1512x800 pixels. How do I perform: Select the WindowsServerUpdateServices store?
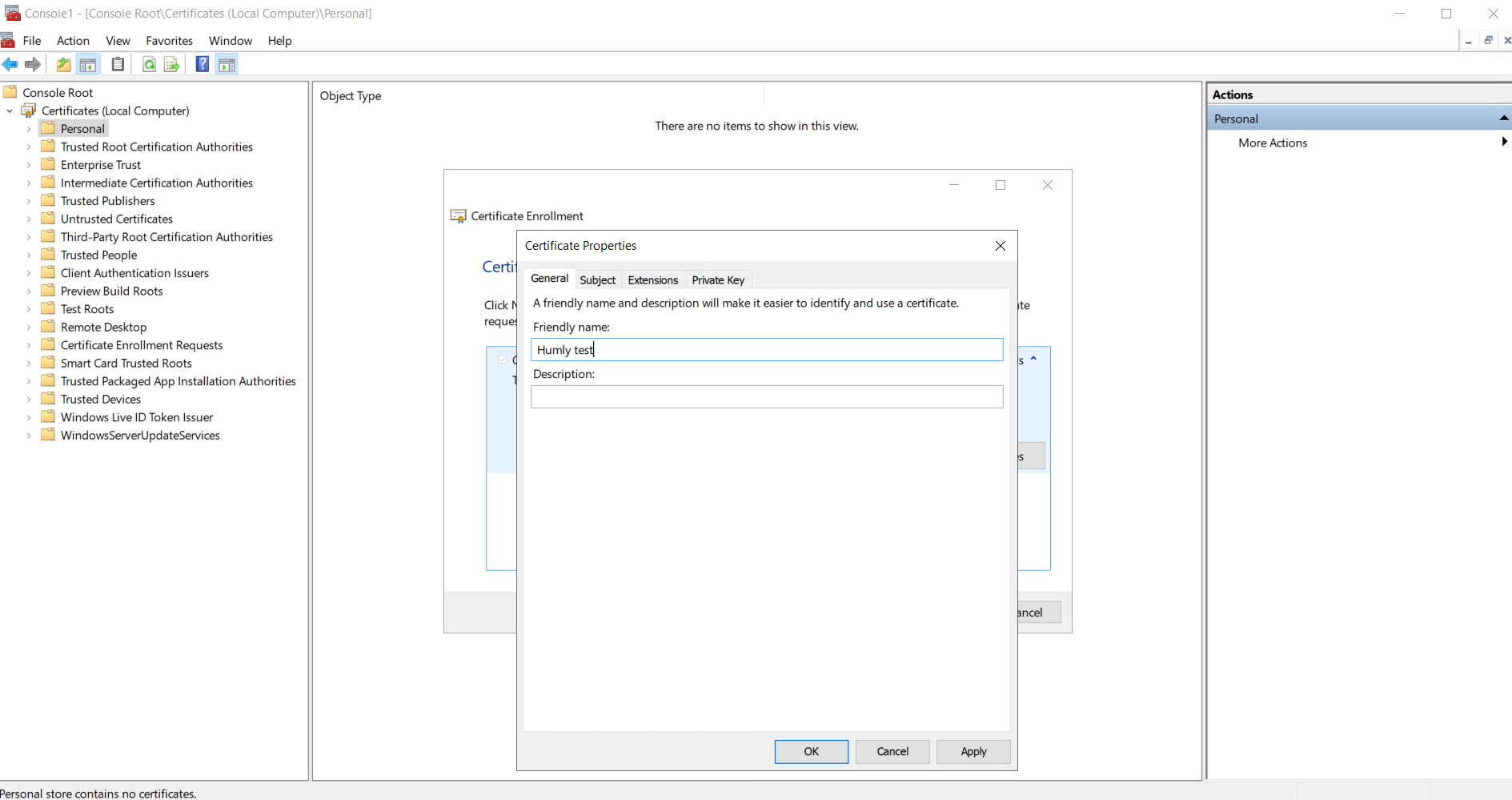coord(140,436)
